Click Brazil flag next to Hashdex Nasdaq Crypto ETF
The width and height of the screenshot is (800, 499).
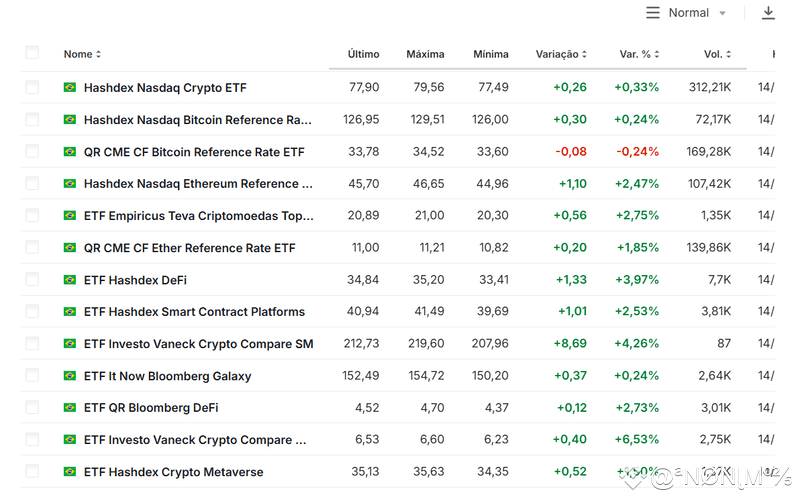[70, 88]
